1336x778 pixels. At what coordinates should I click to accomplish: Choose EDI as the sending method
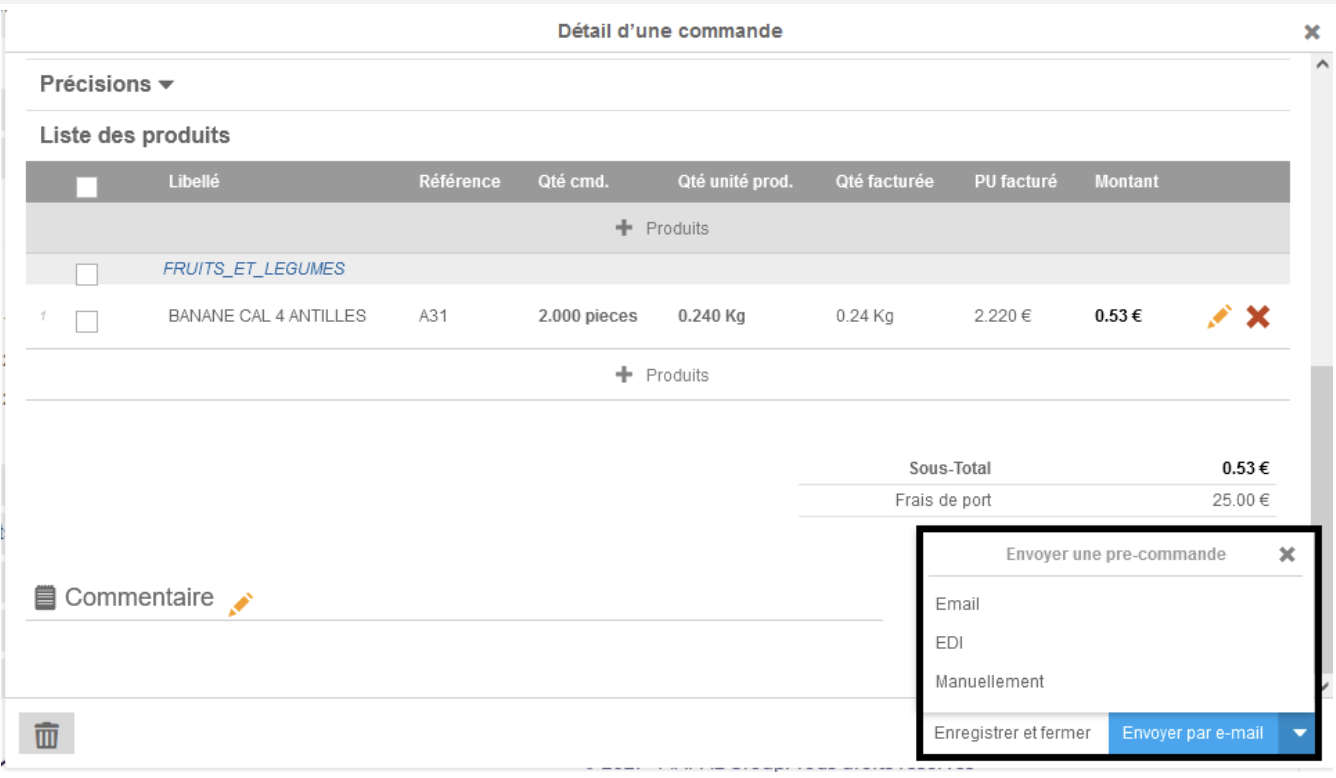[949, 643]
